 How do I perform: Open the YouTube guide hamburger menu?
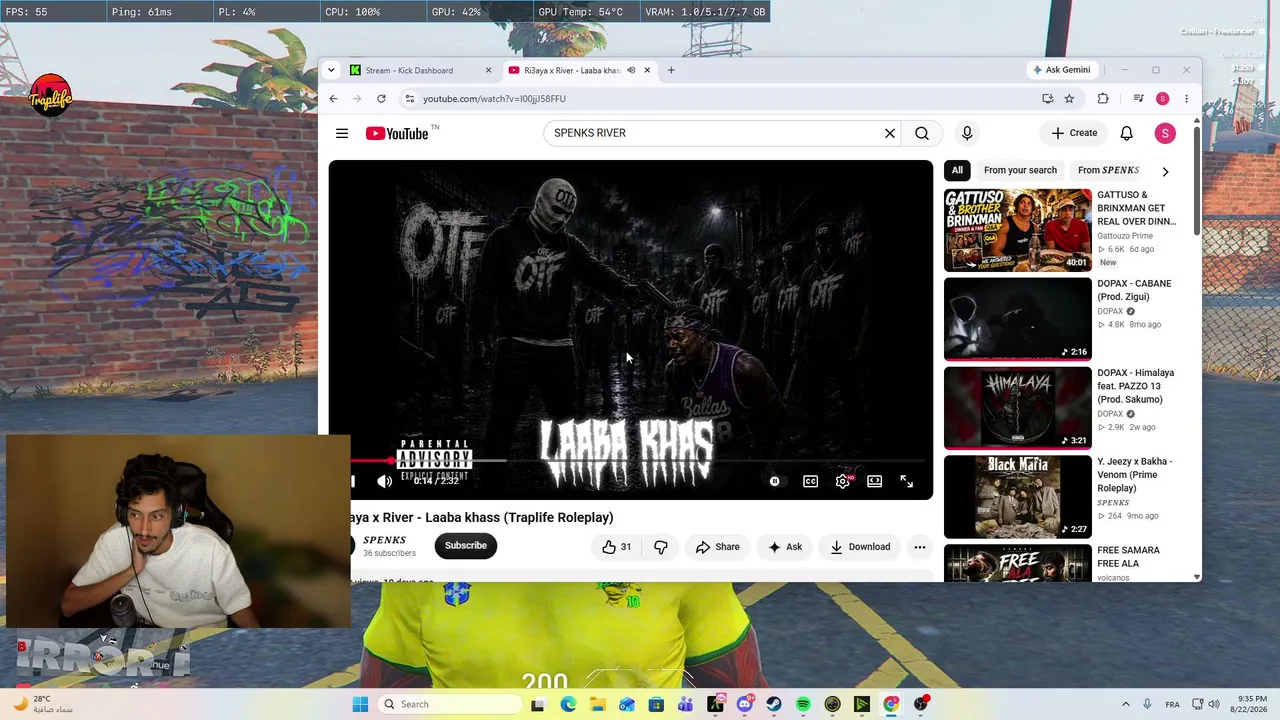pyautogui.click(x=342, y=133)
